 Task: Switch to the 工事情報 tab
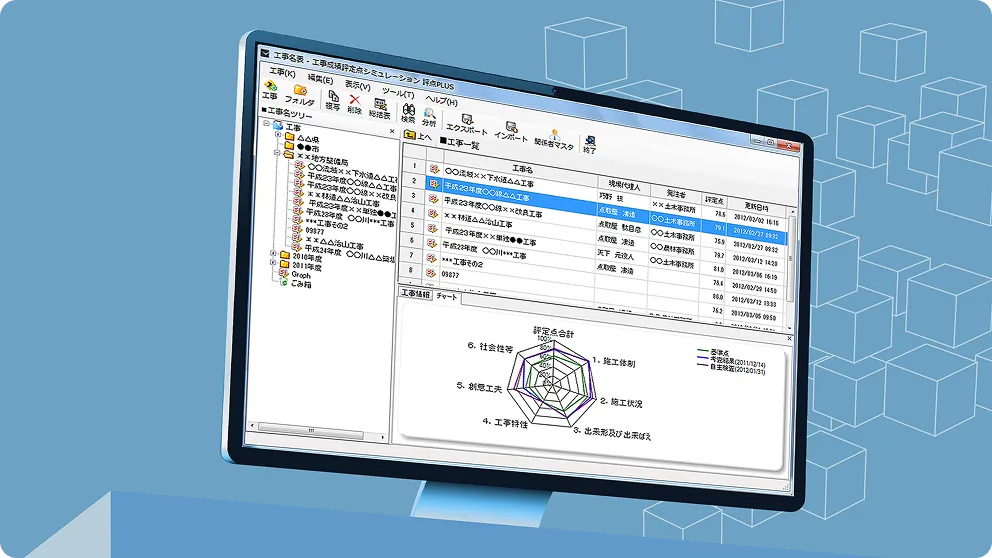click(x=415, y=294)
